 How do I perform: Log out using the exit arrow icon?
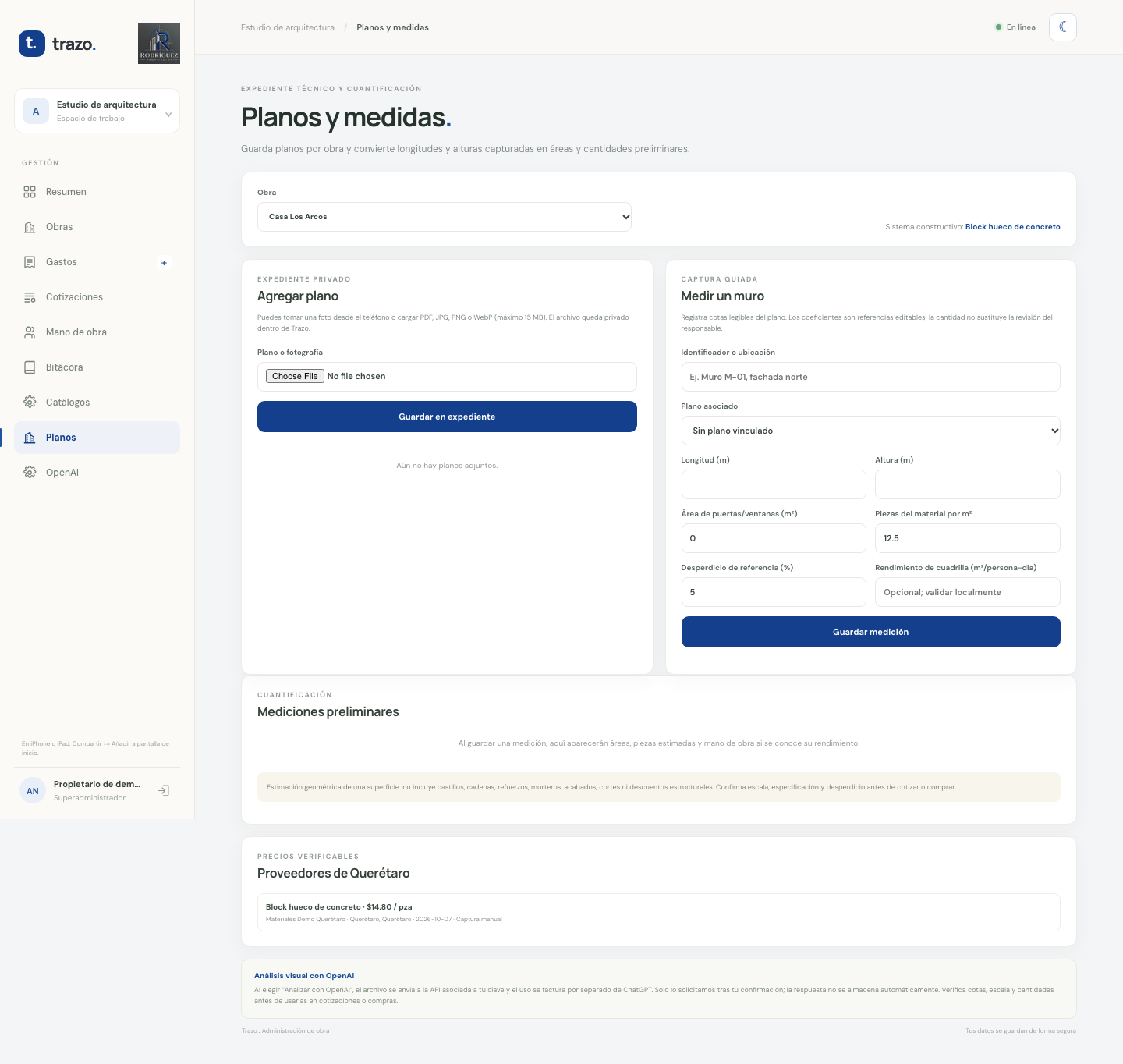(164, 791)
